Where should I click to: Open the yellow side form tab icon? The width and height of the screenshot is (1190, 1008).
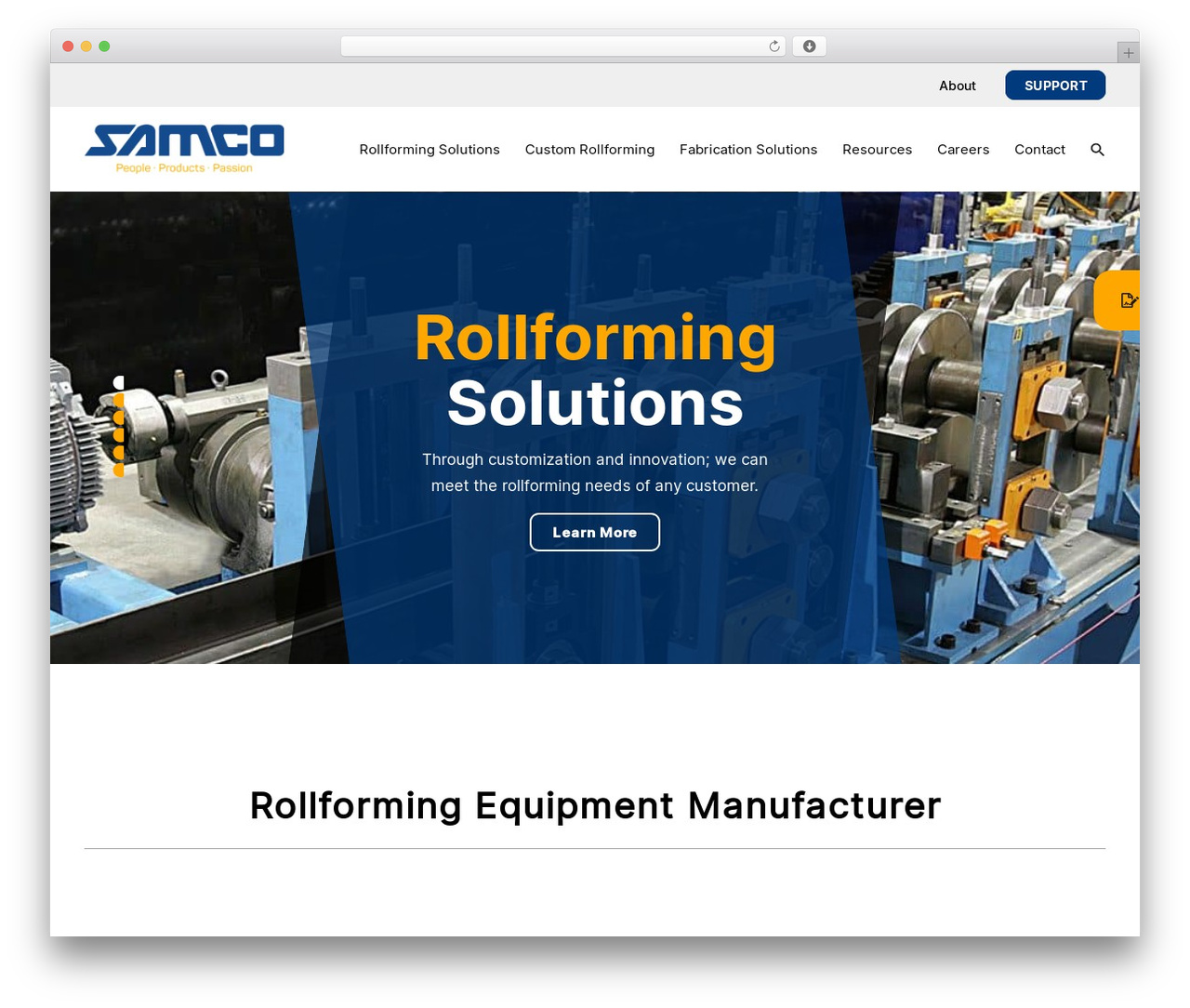coord(1118,300)
